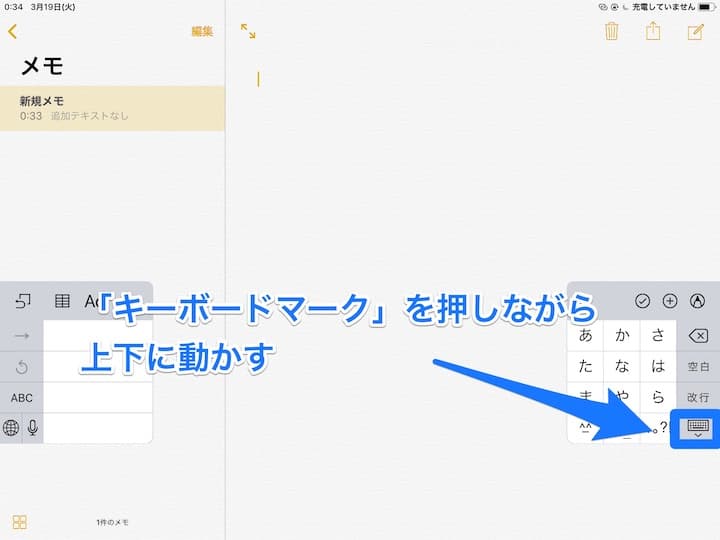Tap the た kana key
The width and height of the screenshot is (720, 540).
point(585,366)
